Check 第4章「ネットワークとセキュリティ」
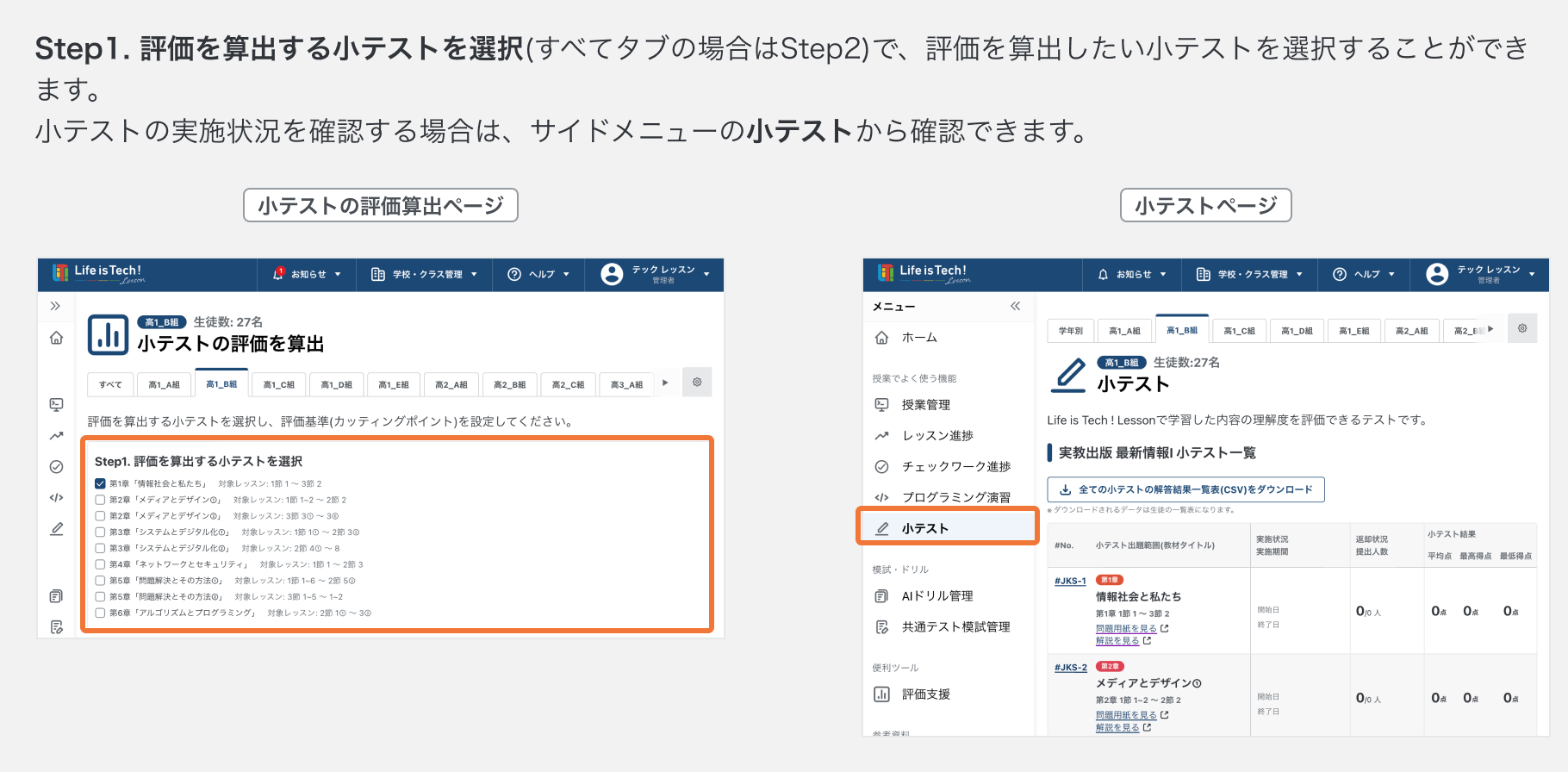1568x772 pixels. point(100,564)
